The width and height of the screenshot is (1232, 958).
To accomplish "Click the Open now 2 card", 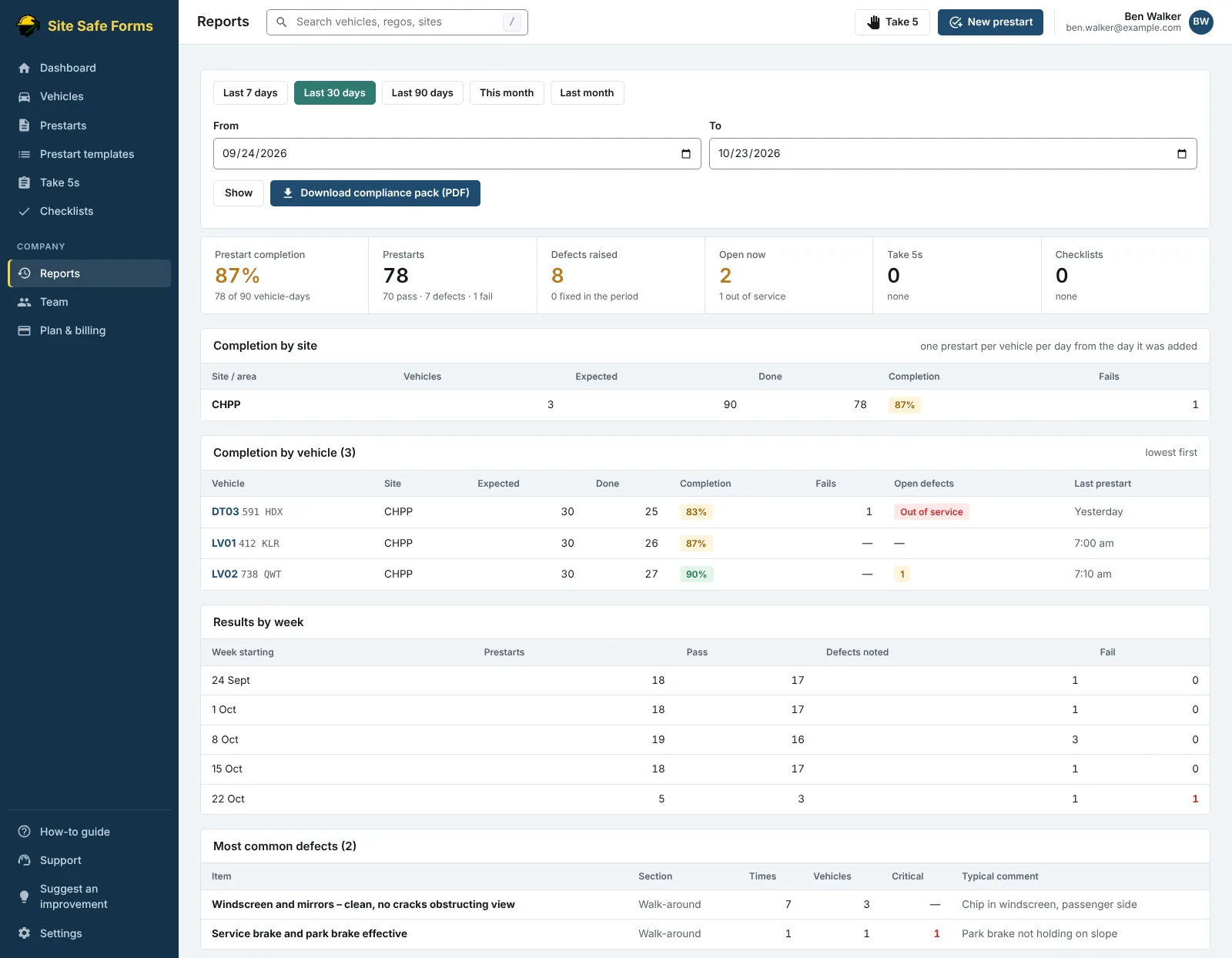I will click(788, 276).
